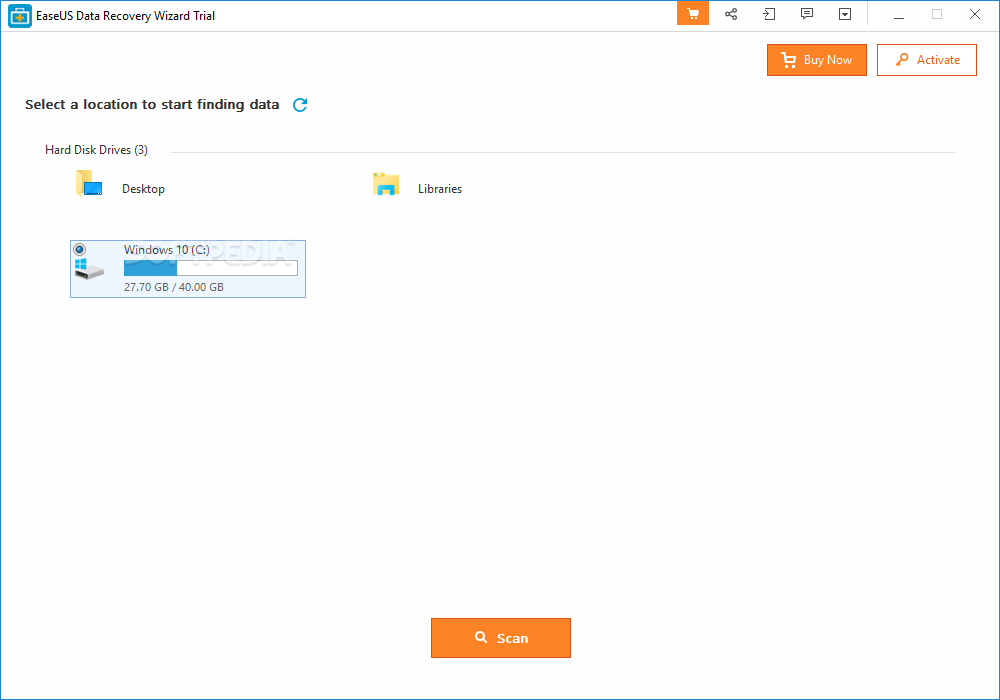
Task: Choose the Libraries location label
Action: click(440, 189)
